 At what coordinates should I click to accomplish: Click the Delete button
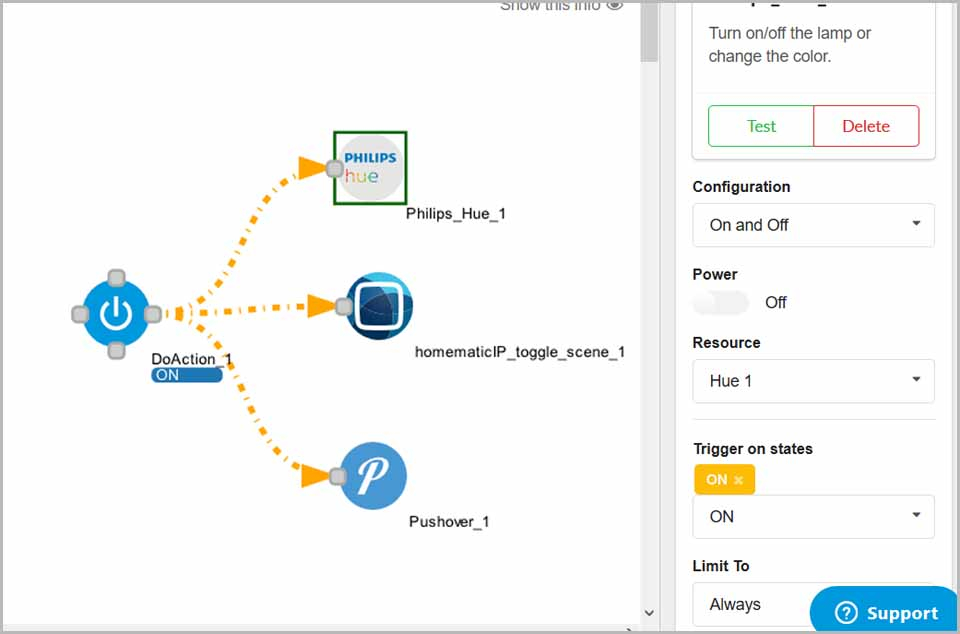tap(866, 126)
